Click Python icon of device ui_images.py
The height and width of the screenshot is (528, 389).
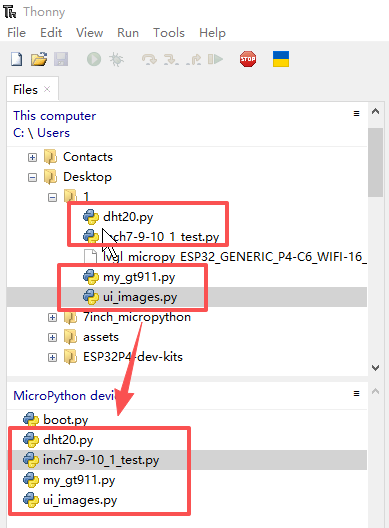coord(31,500)
